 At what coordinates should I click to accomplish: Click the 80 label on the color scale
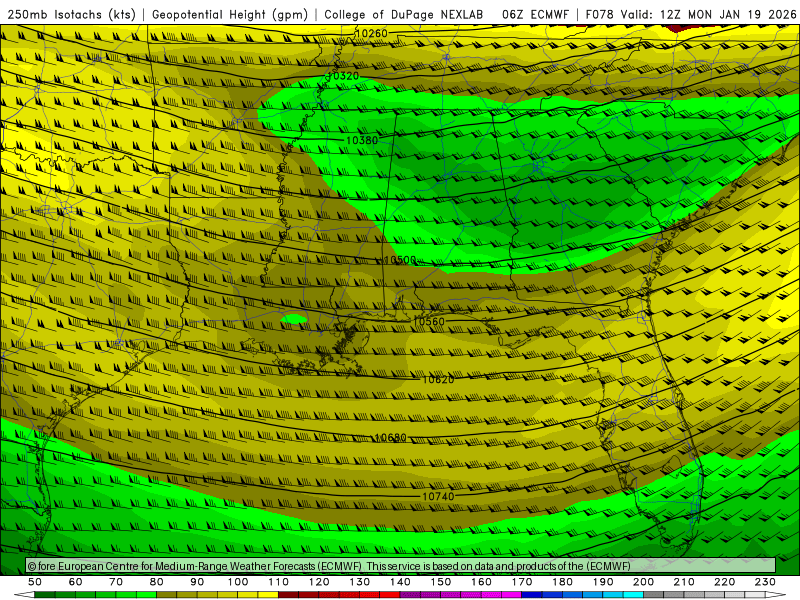point(157,582)
